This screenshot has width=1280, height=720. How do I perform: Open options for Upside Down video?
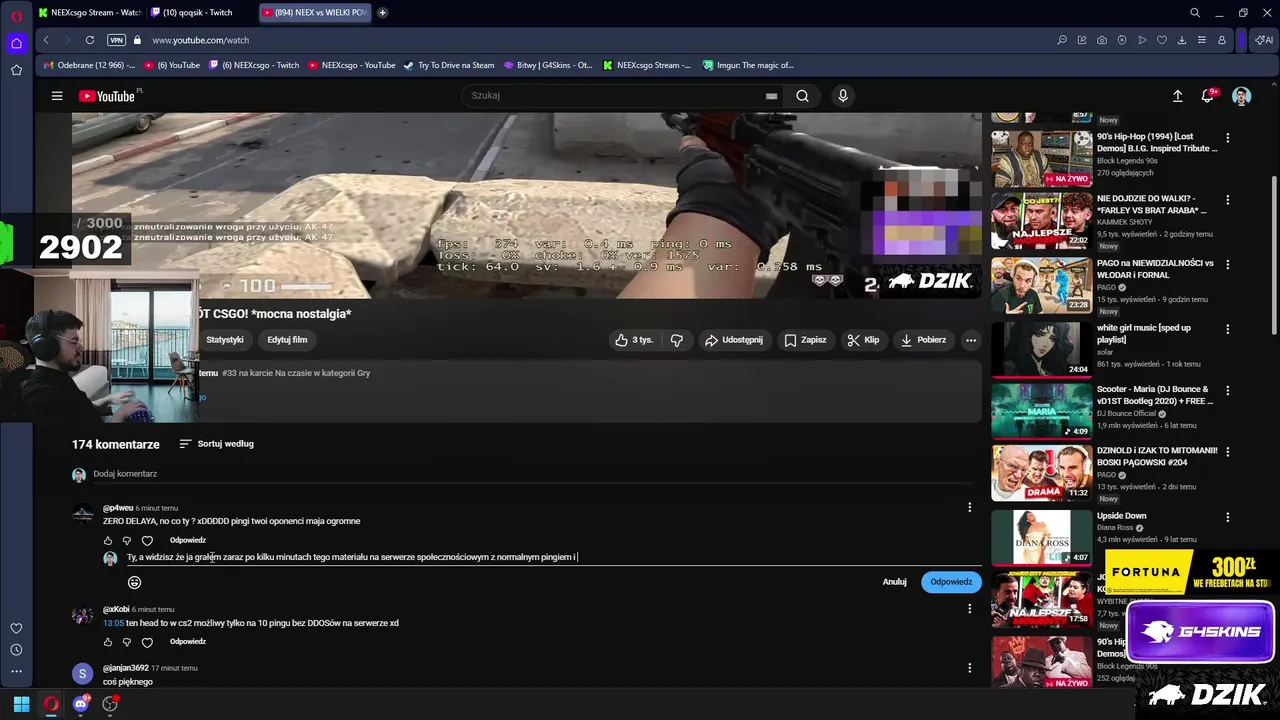tap(1228, 517)
